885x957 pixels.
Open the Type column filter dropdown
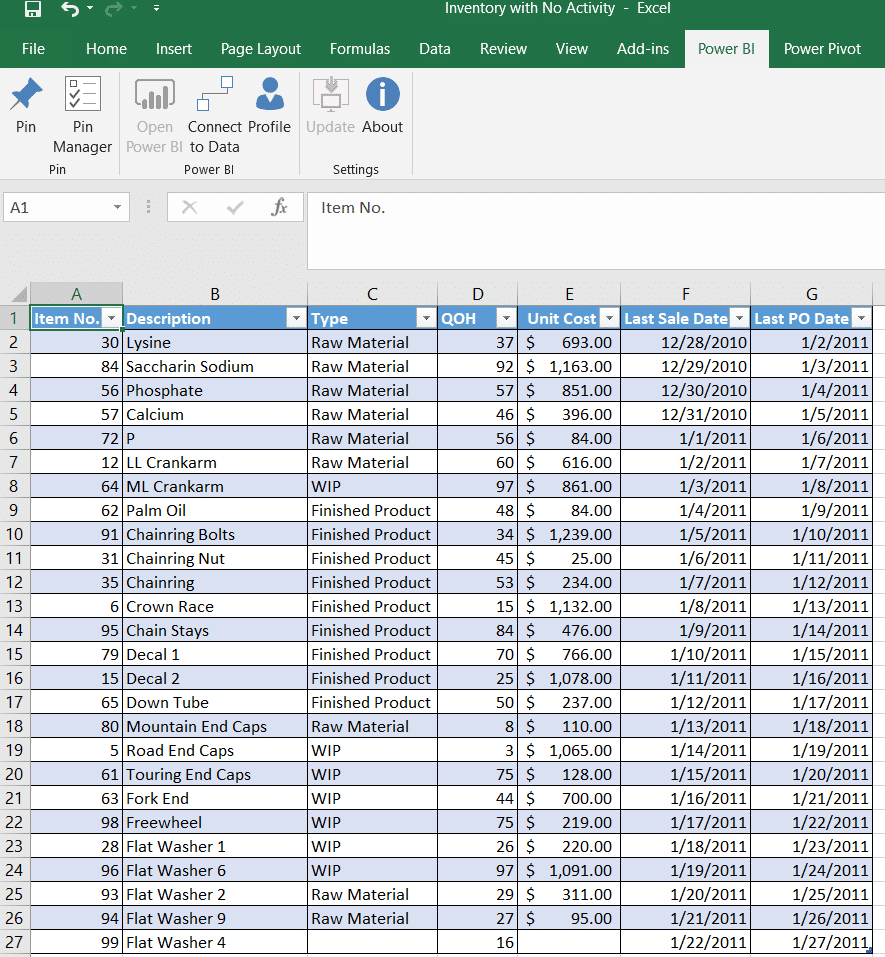coord(425,318)
